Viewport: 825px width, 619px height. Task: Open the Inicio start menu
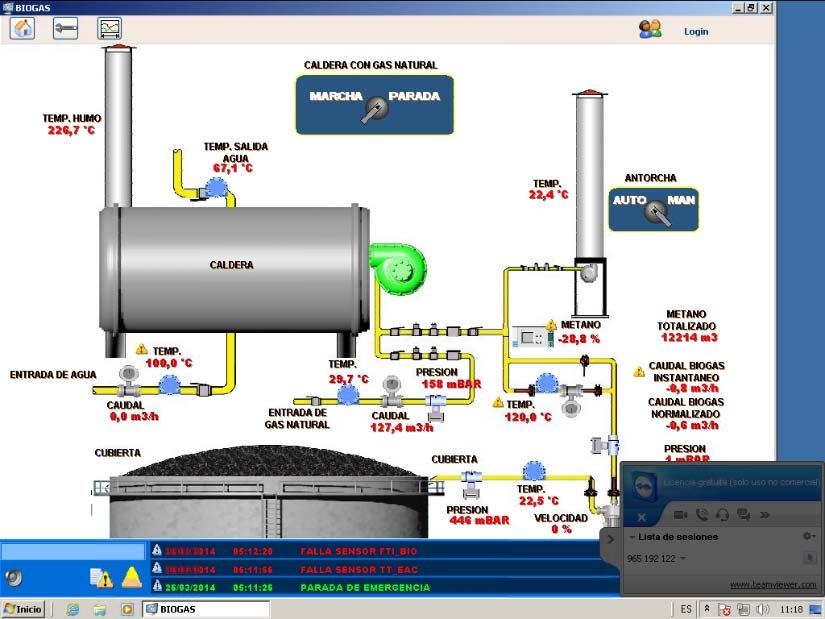tap(24, 608)
